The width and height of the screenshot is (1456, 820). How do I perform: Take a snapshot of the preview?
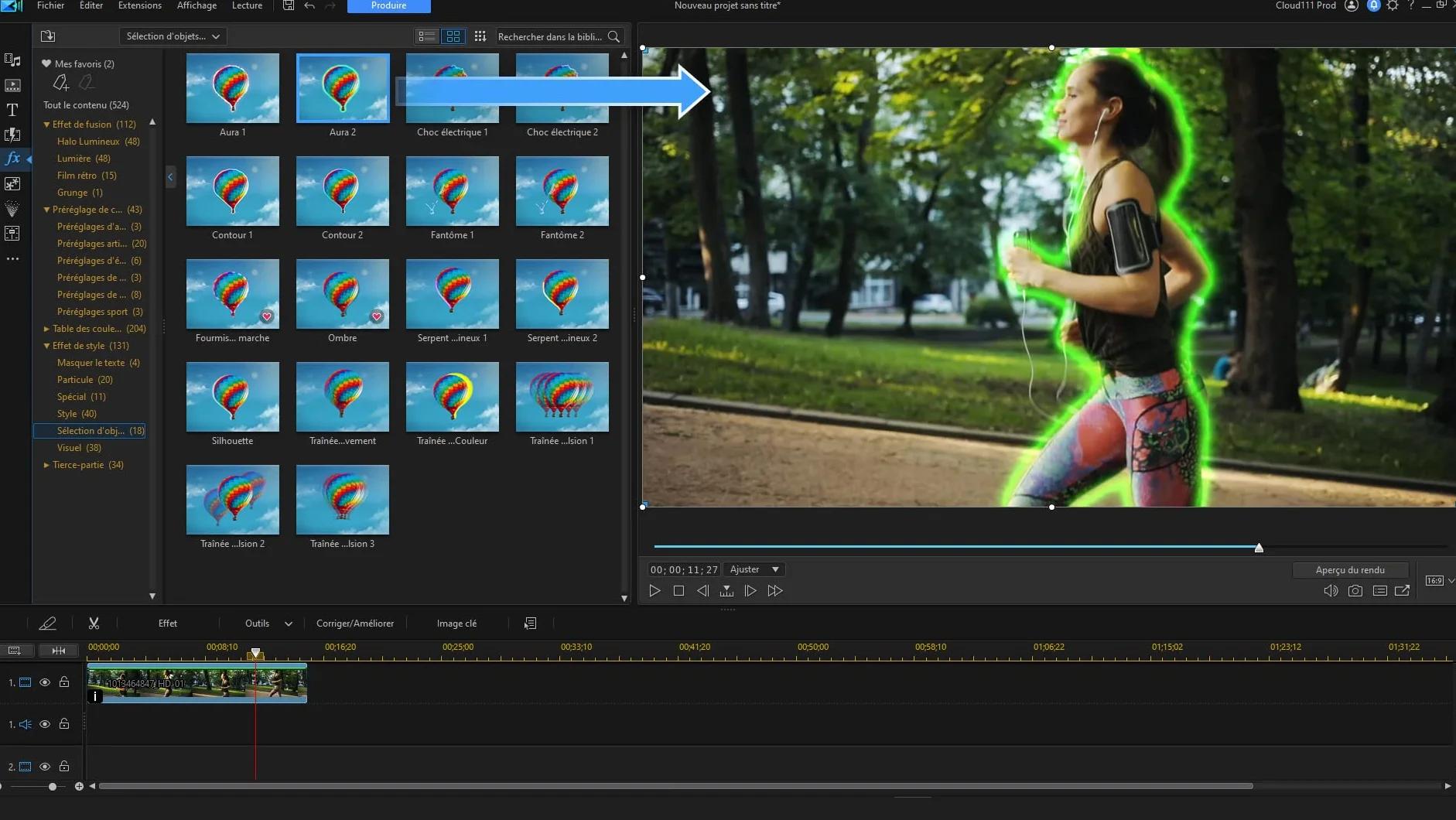tap(1355, 591)
